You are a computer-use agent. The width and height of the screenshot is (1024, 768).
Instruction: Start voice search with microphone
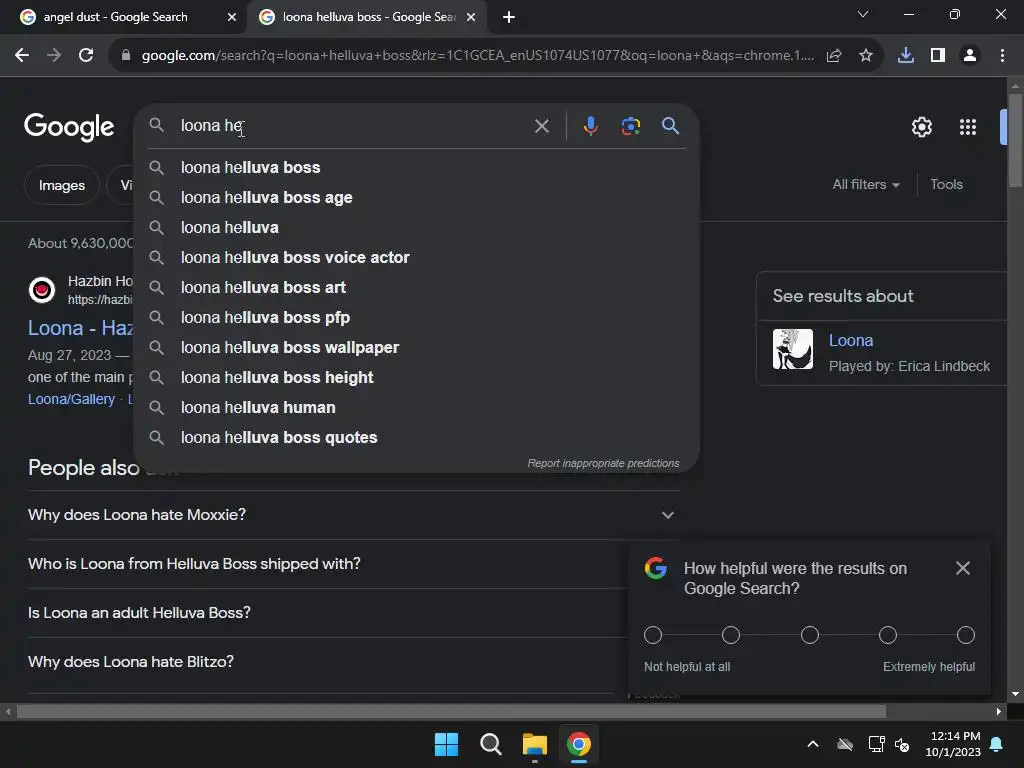click(x=590, y=126)
